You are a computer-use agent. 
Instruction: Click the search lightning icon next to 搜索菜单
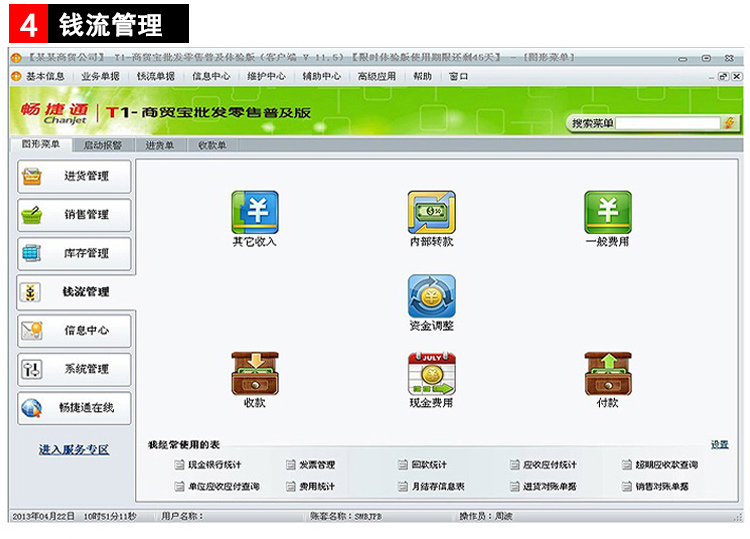(729, 123)
